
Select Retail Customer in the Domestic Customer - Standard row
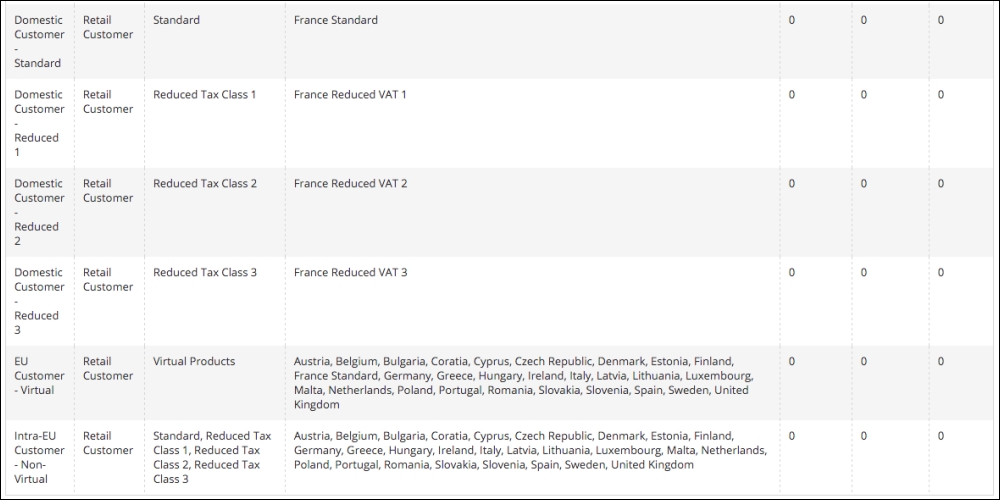108,27
